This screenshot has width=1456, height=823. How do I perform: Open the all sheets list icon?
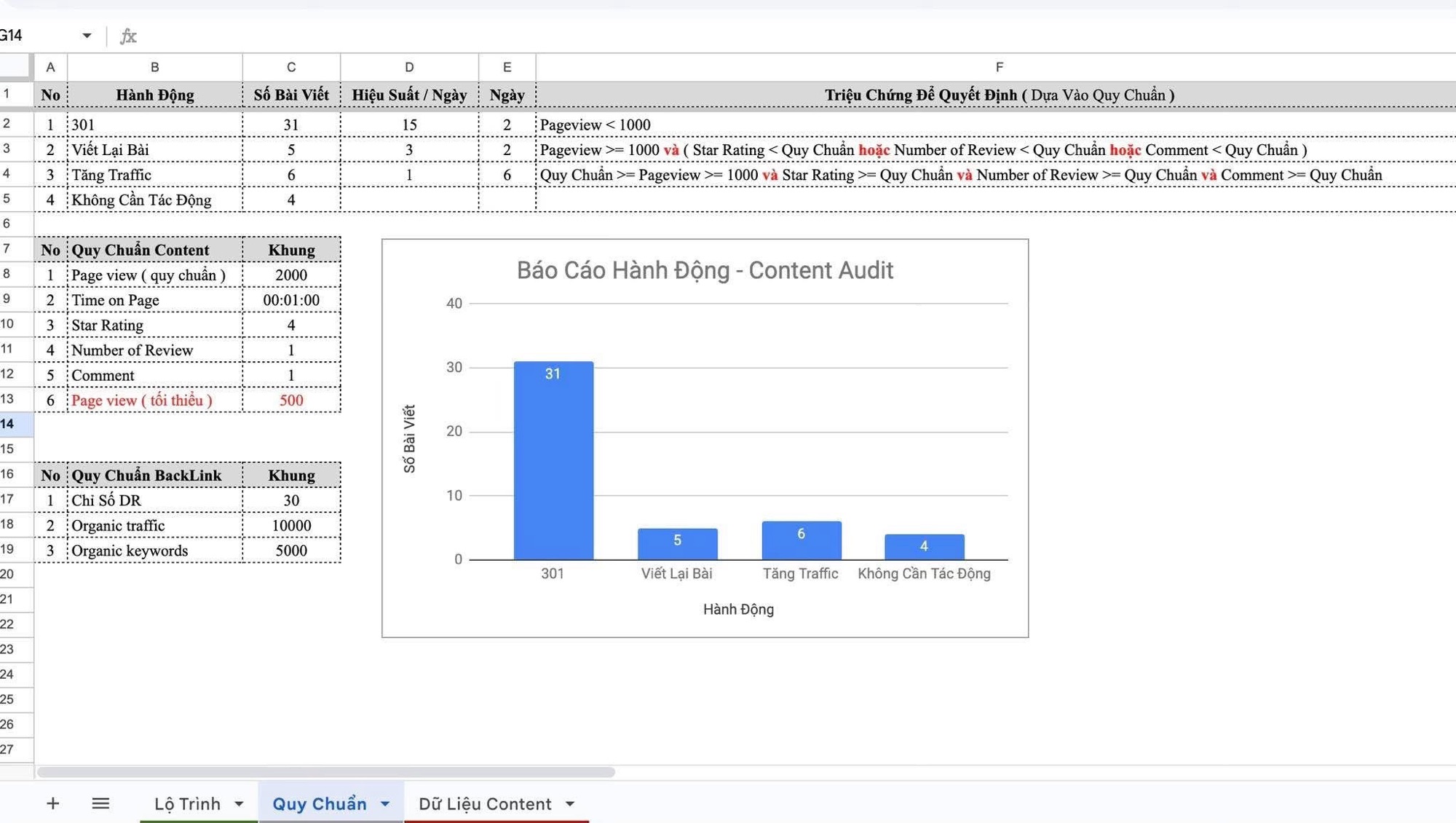tap(100, 803)
